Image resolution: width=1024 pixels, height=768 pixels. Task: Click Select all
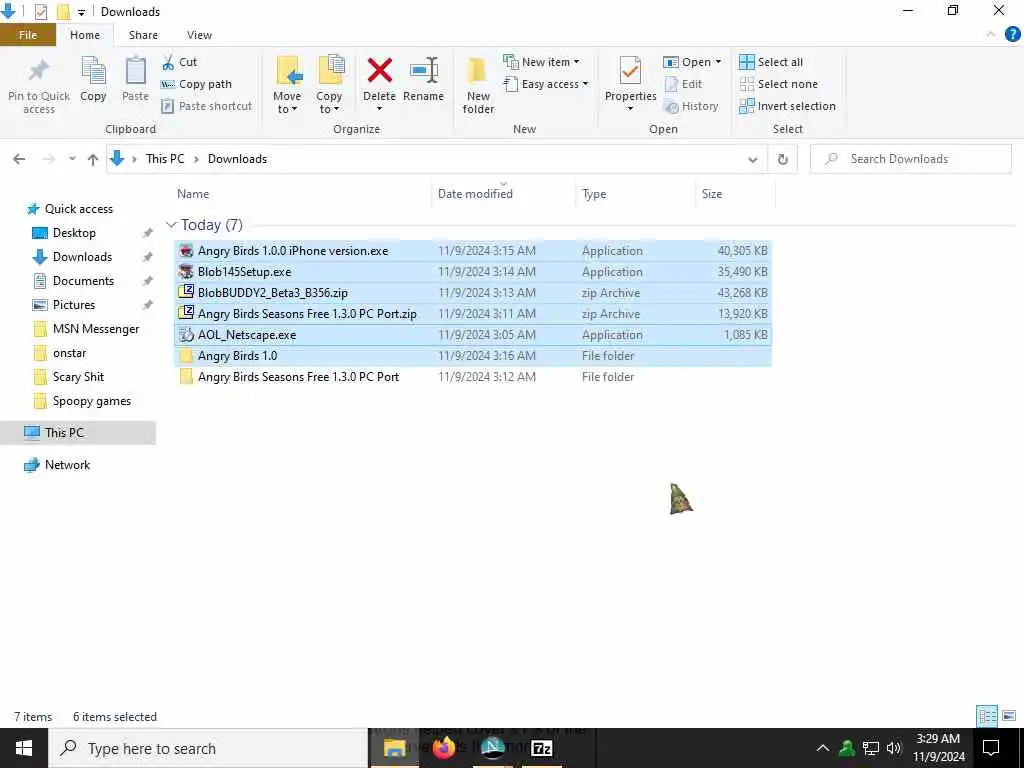771,62
